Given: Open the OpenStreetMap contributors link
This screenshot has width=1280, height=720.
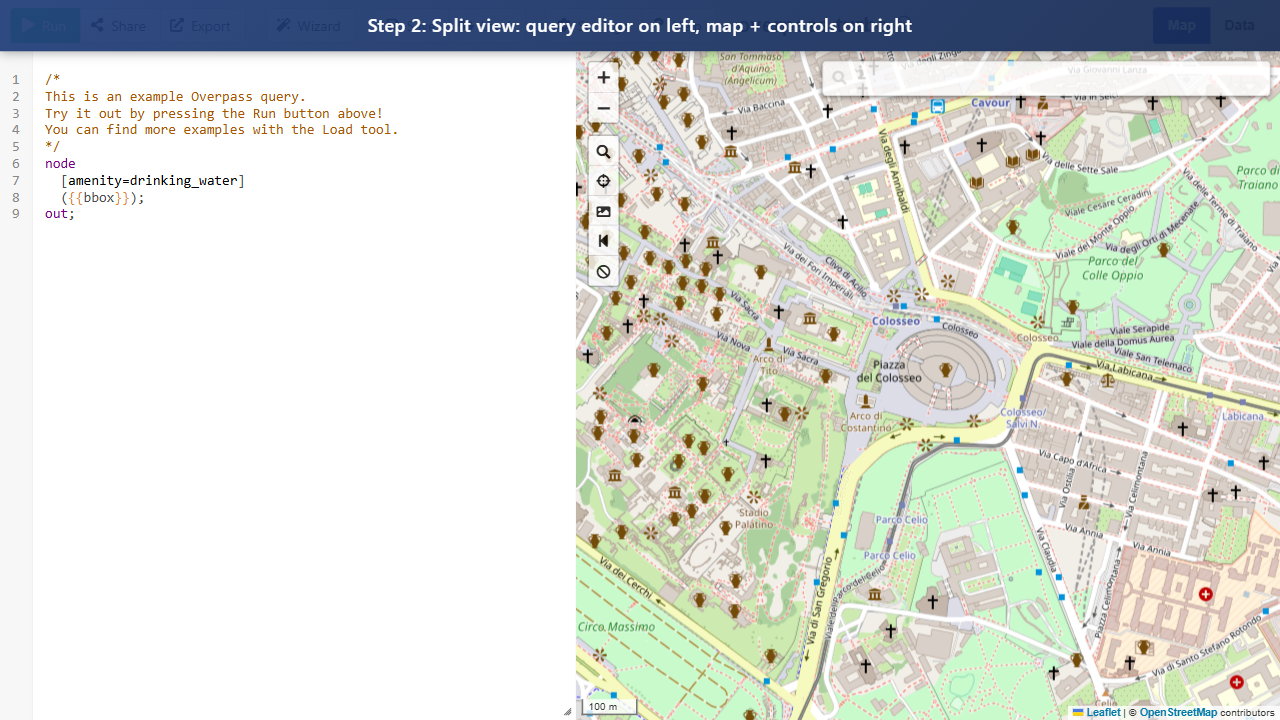Looking at the screenshot, I should (1178, 712).
